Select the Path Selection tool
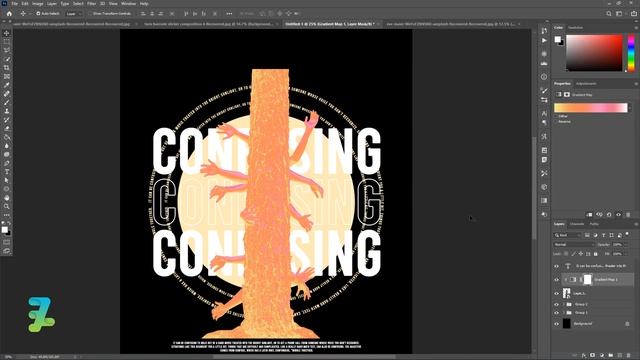640x360 pixels. tap(7, 180)
